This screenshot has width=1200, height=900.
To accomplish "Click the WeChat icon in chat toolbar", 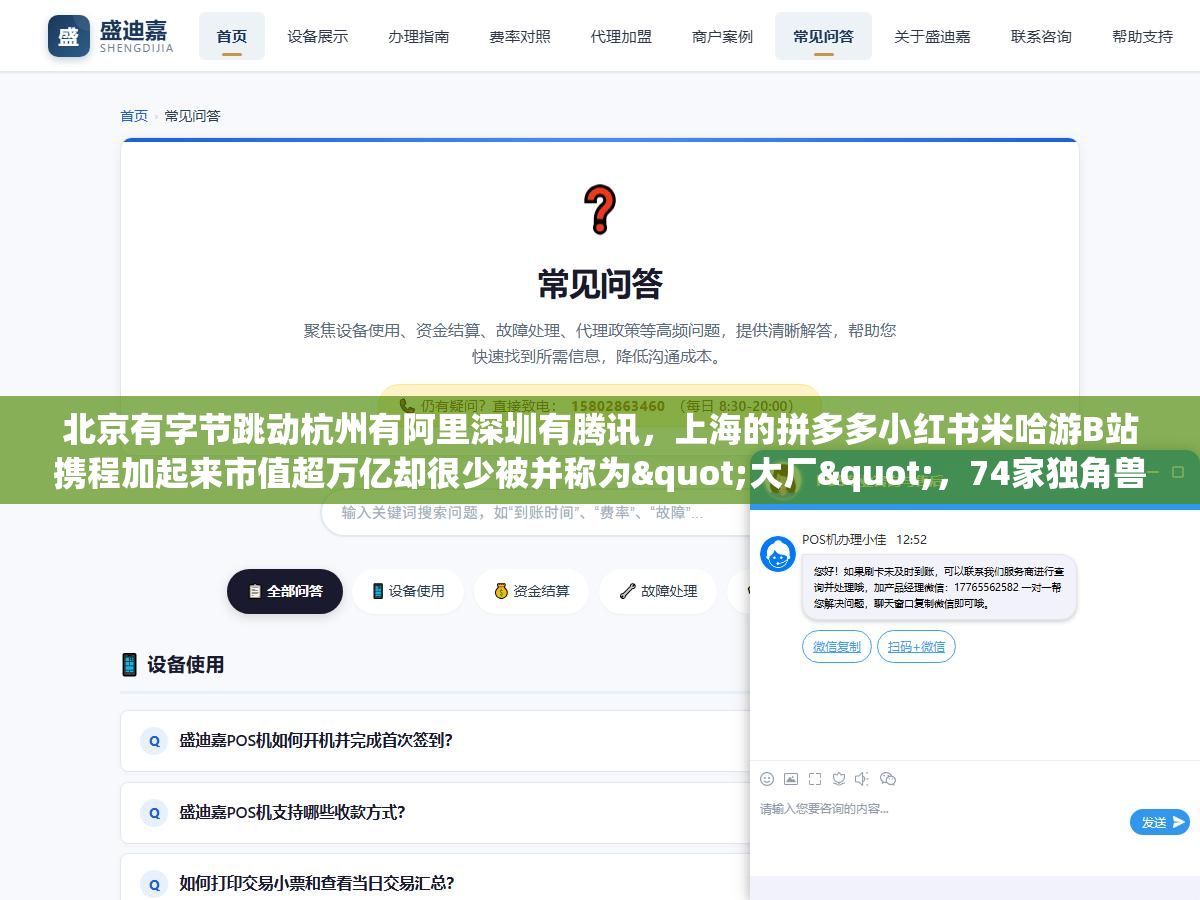I will 888,779.
